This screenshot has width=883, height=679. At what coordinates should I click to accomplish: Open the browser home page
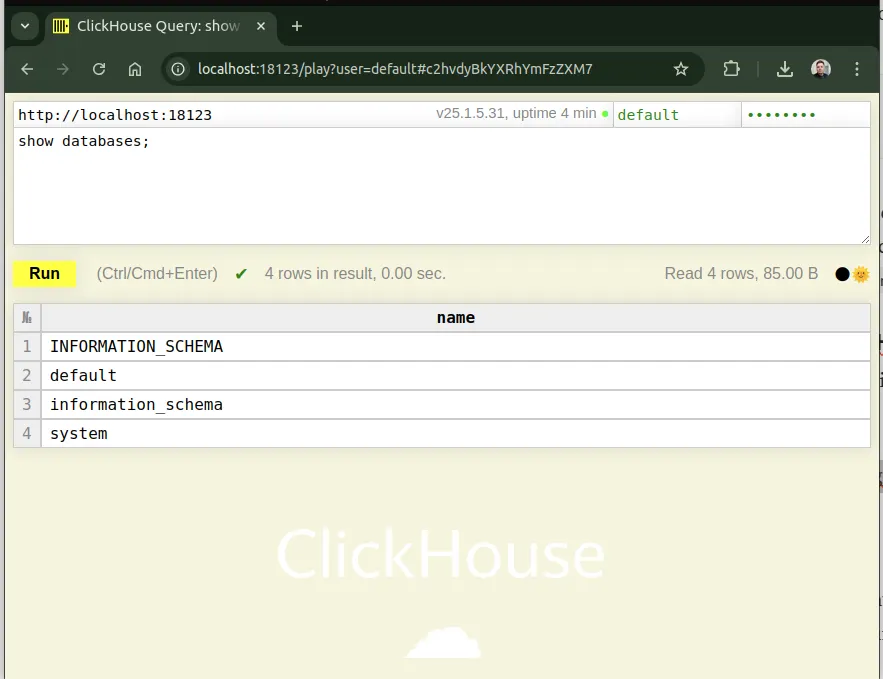click(135, 69)
